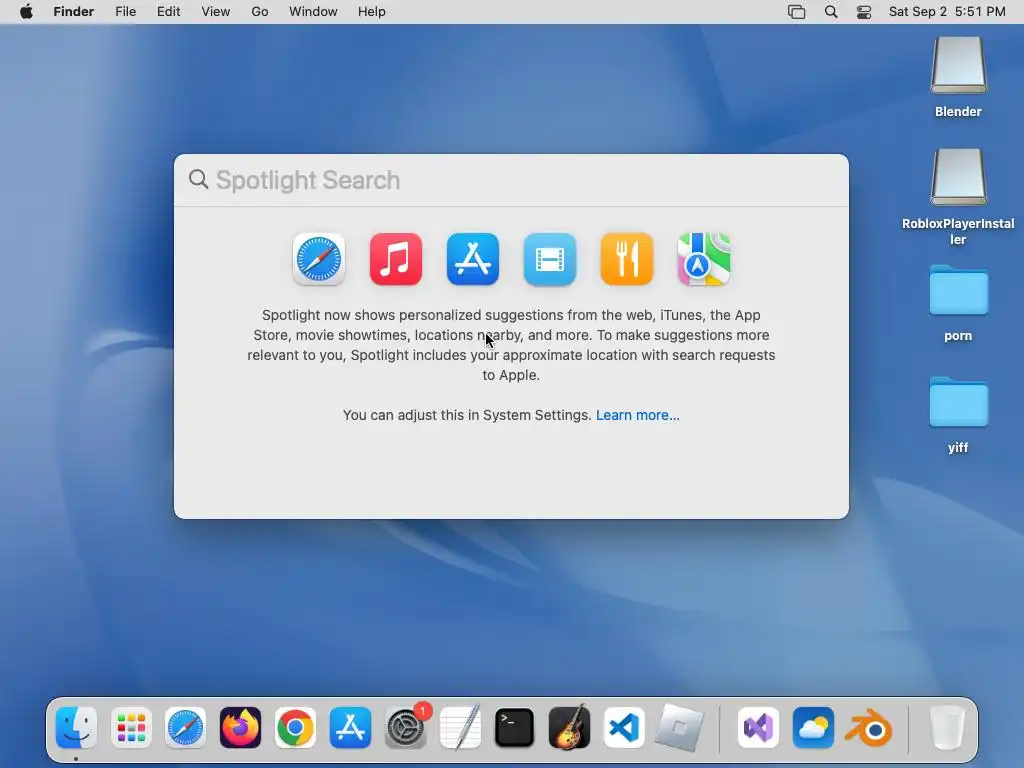Open the View menu

[216, 12]
